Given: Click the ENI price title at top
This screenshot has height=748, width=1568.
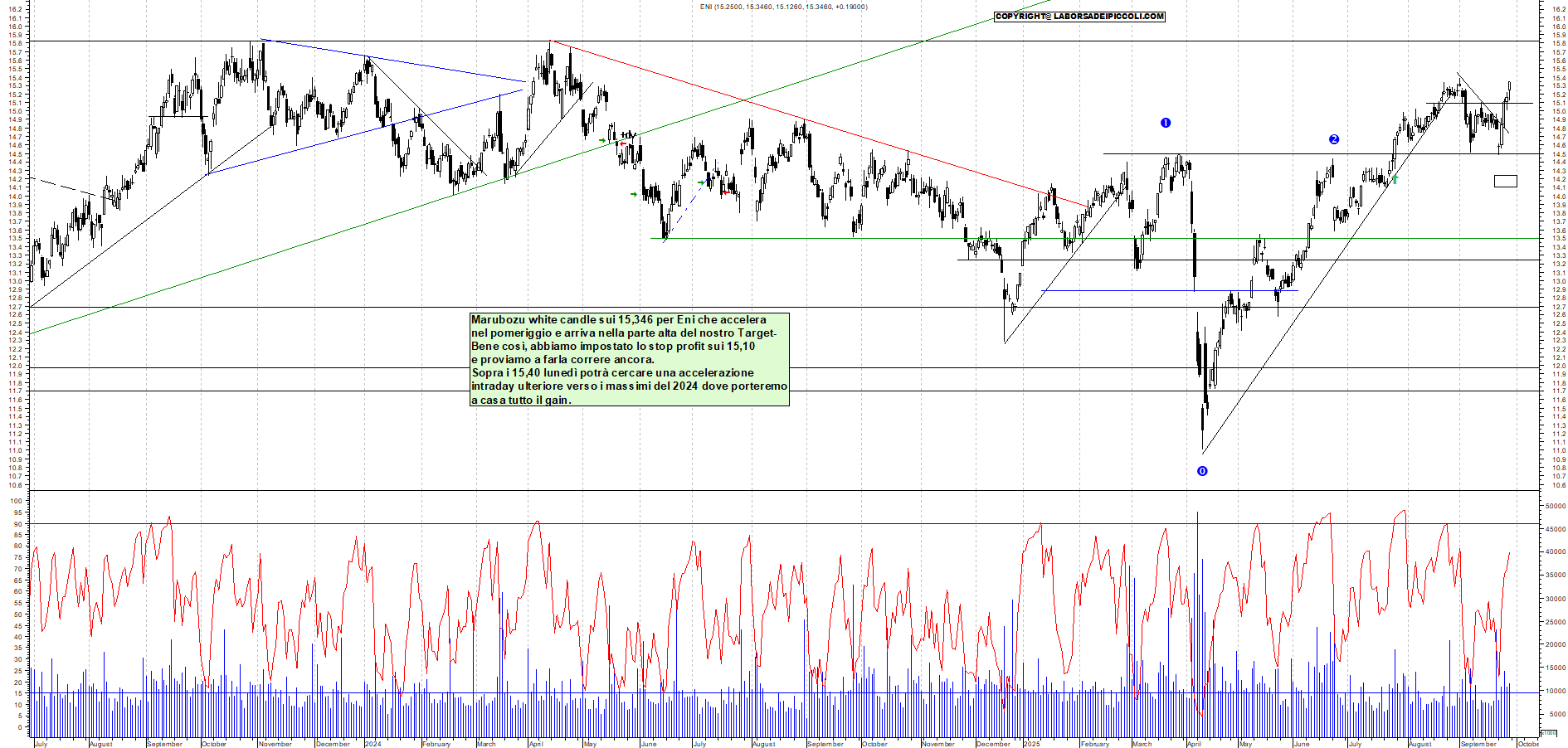Looking at the screenshot, I should pyautogui.click(x=784, y=7).
